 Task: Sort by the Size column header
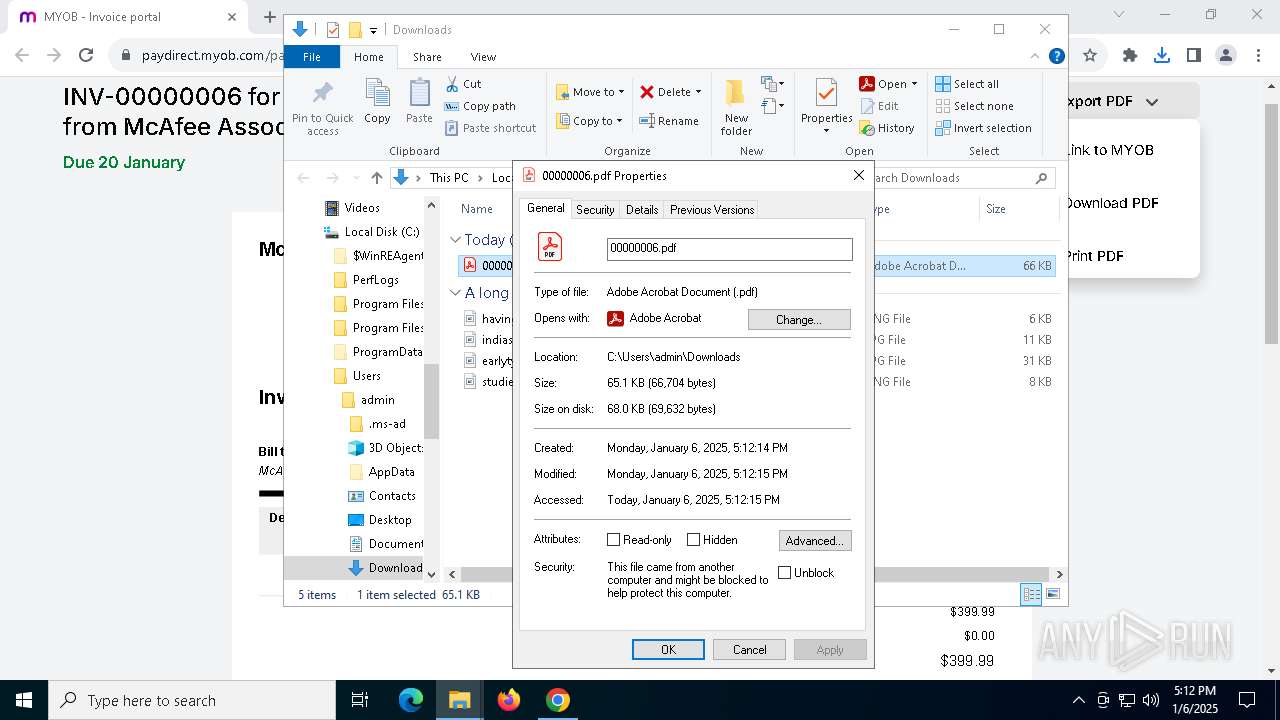[996, 209]
